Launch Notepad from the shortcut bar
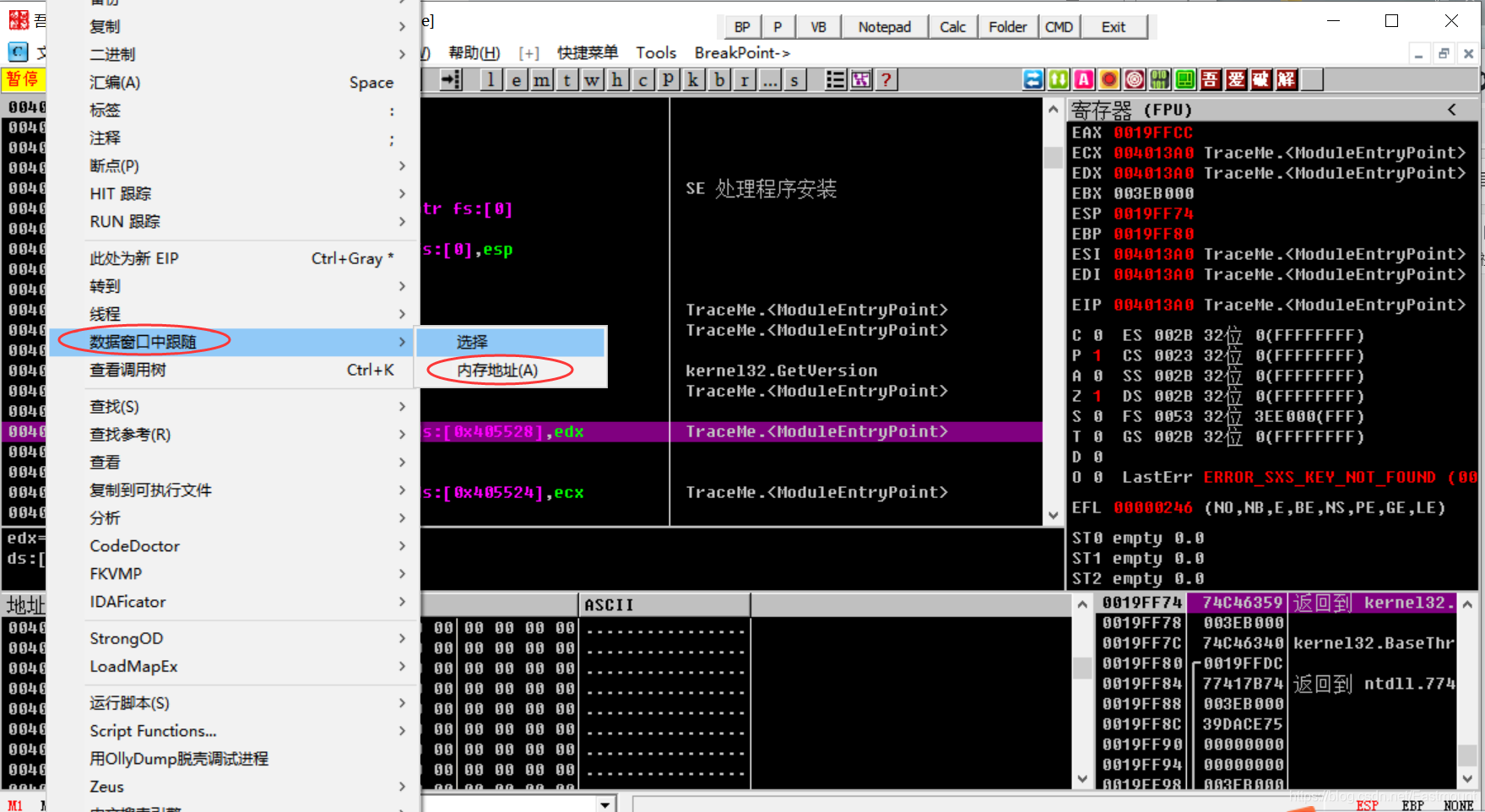This screenshot has width=1485, height=812. 885,27
